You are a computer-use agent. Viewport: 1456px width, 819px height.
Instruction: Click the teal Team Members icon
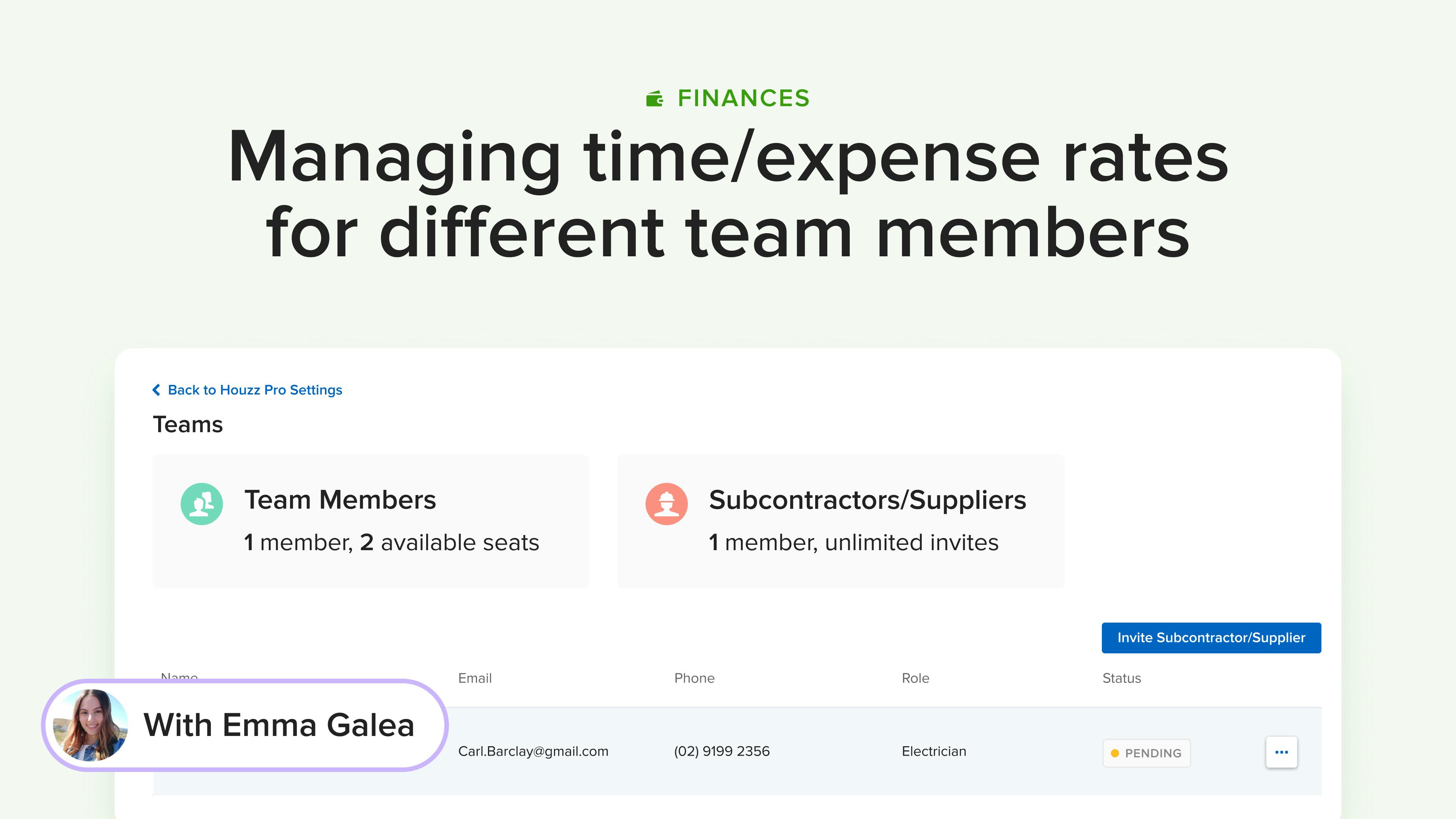coord(202,504)
